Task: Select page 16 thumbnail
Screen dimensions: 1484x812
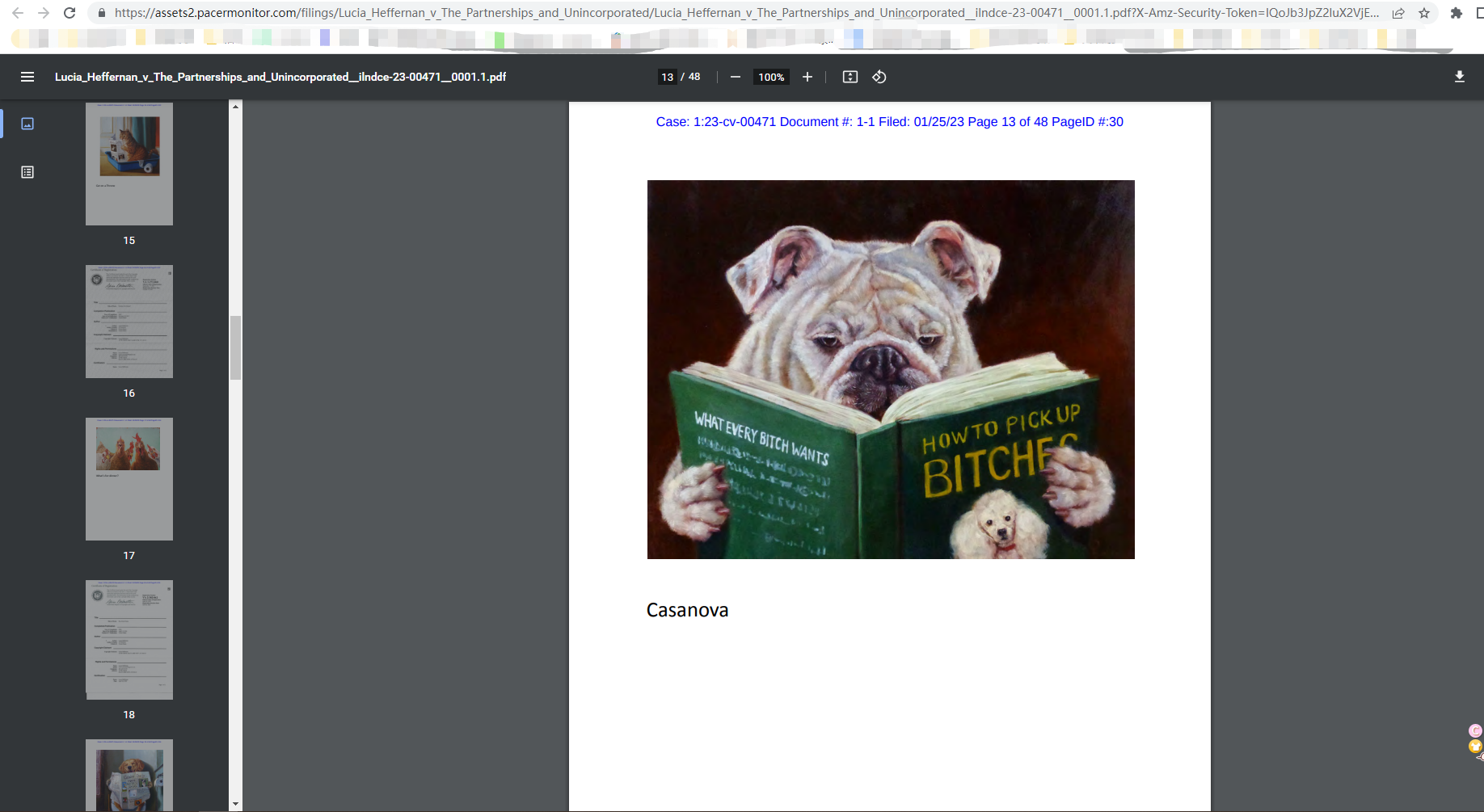Action: pyautogui.click(x=129, y=322)
